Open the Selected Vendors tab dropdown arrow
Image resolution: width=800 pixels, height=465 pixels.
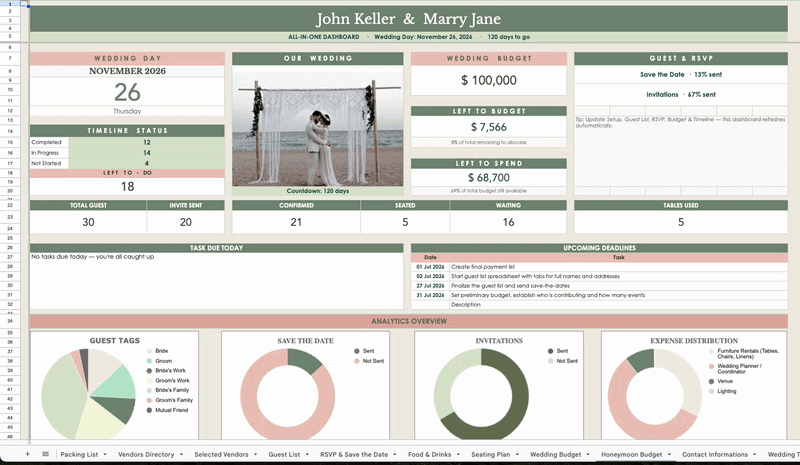click(255, 454)
